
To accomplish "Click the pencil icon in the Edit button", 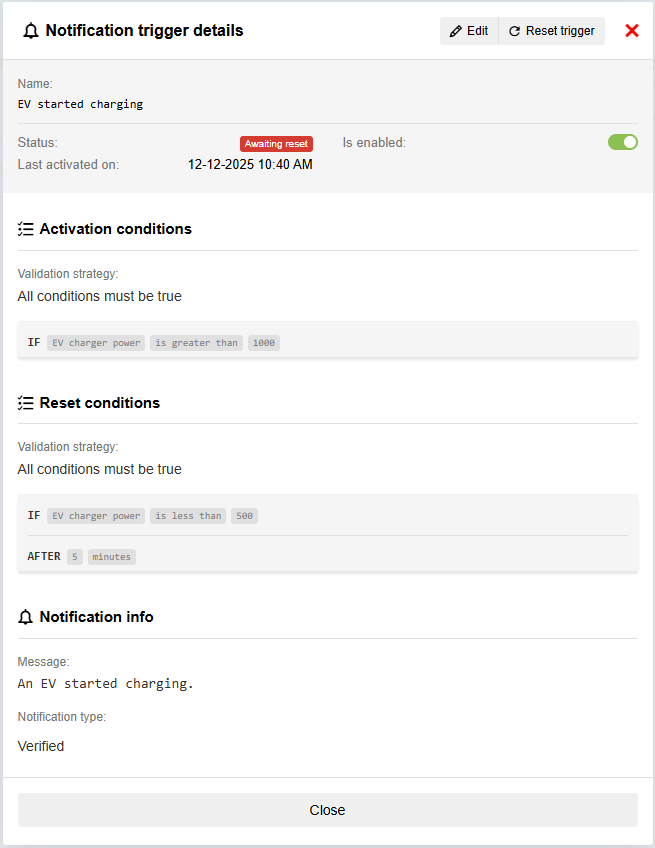I will tap(456, 31).
